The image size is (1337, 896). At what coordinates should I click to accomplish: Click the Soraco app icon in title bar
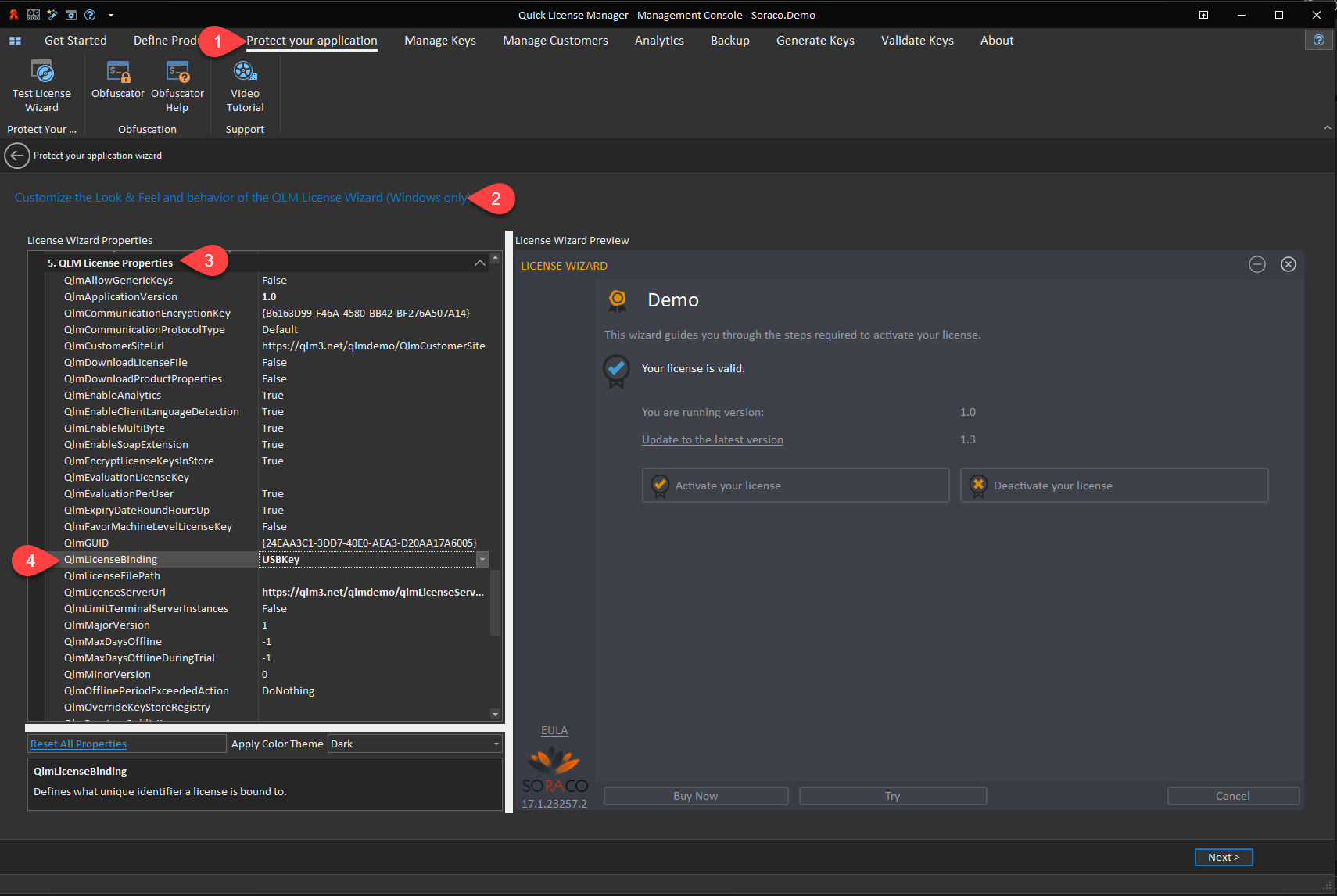[13, 15]
